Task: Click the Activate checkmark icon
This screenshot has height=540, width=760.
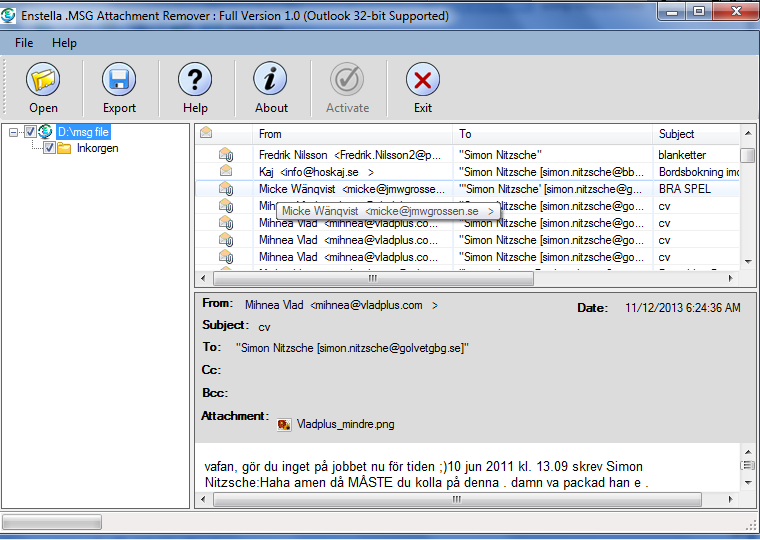Action: pos(347,80)
